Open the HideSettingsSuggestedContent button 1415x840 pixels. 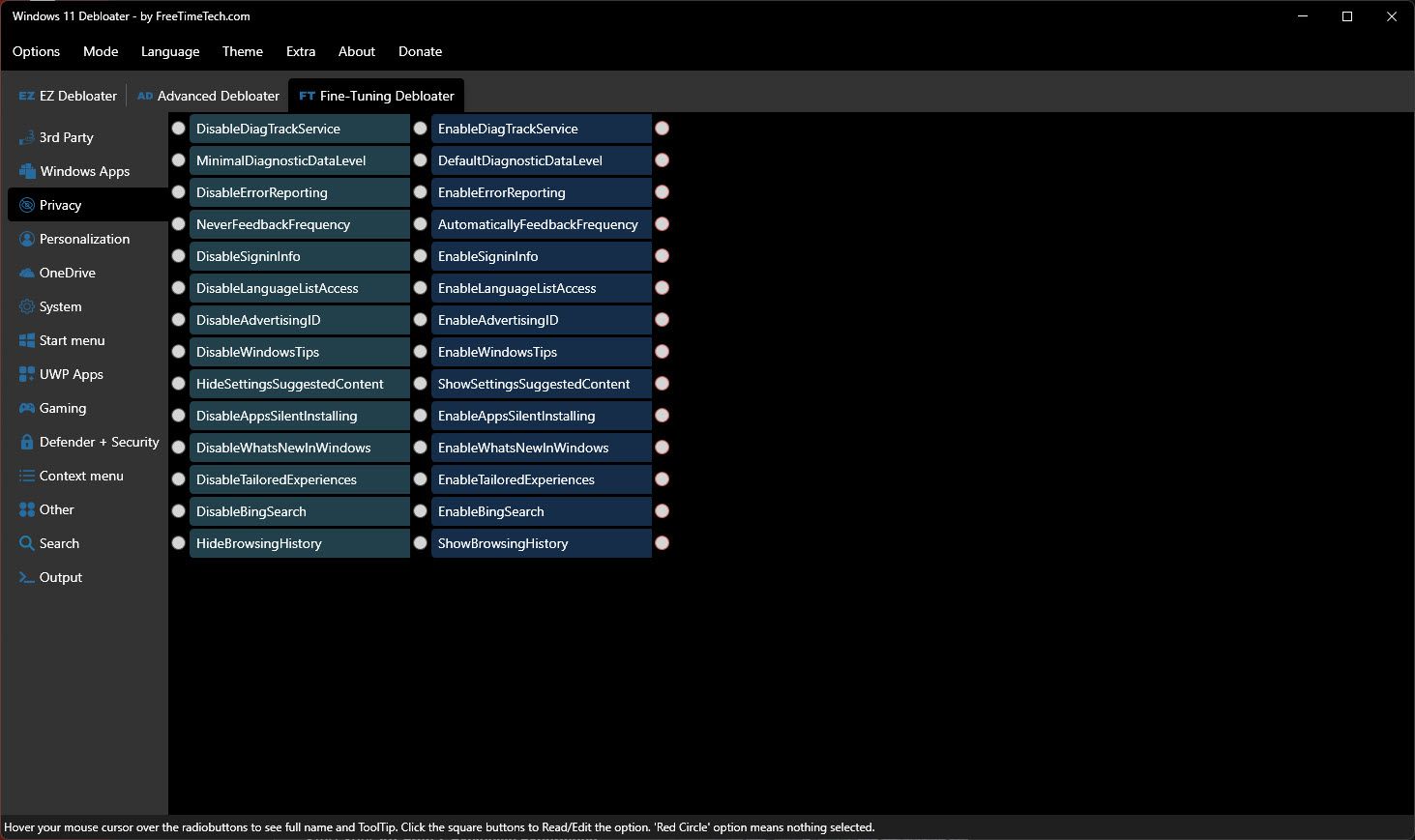click(x=300, y=384)
